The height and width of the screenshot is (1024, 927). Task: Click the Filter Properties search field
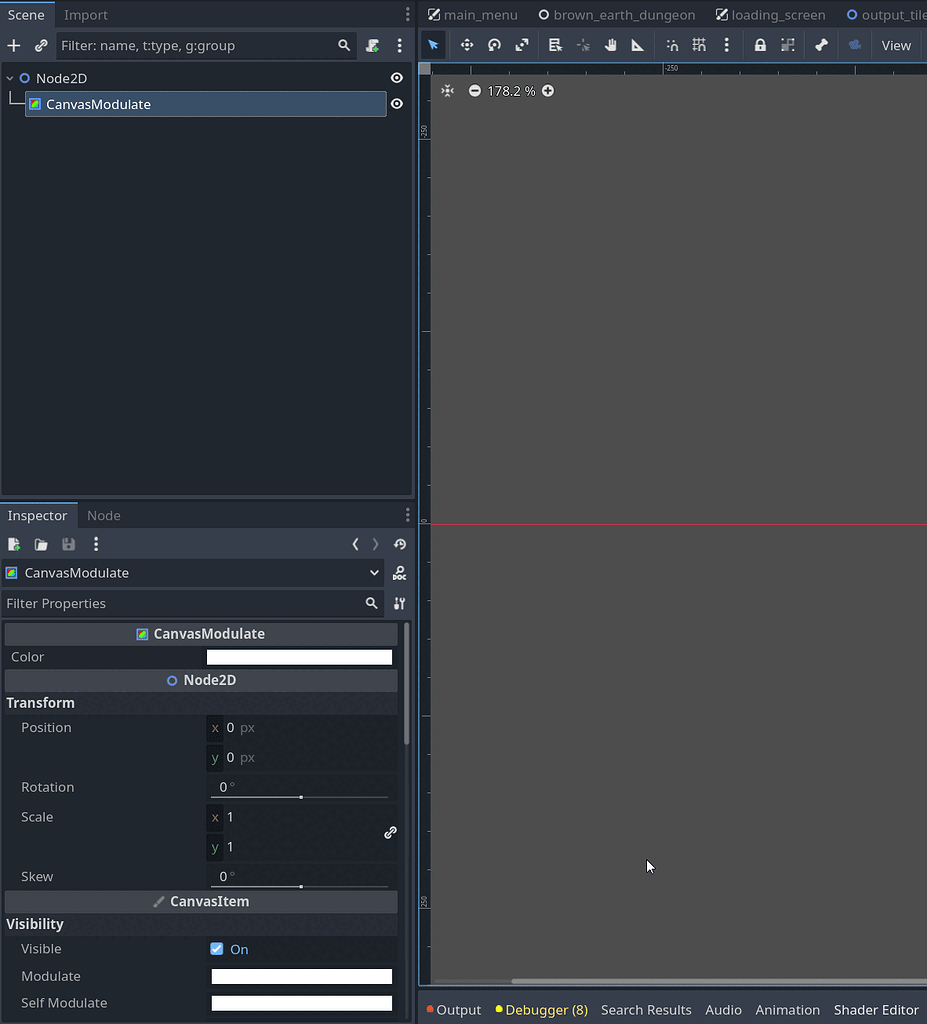[x=180, y=603]
